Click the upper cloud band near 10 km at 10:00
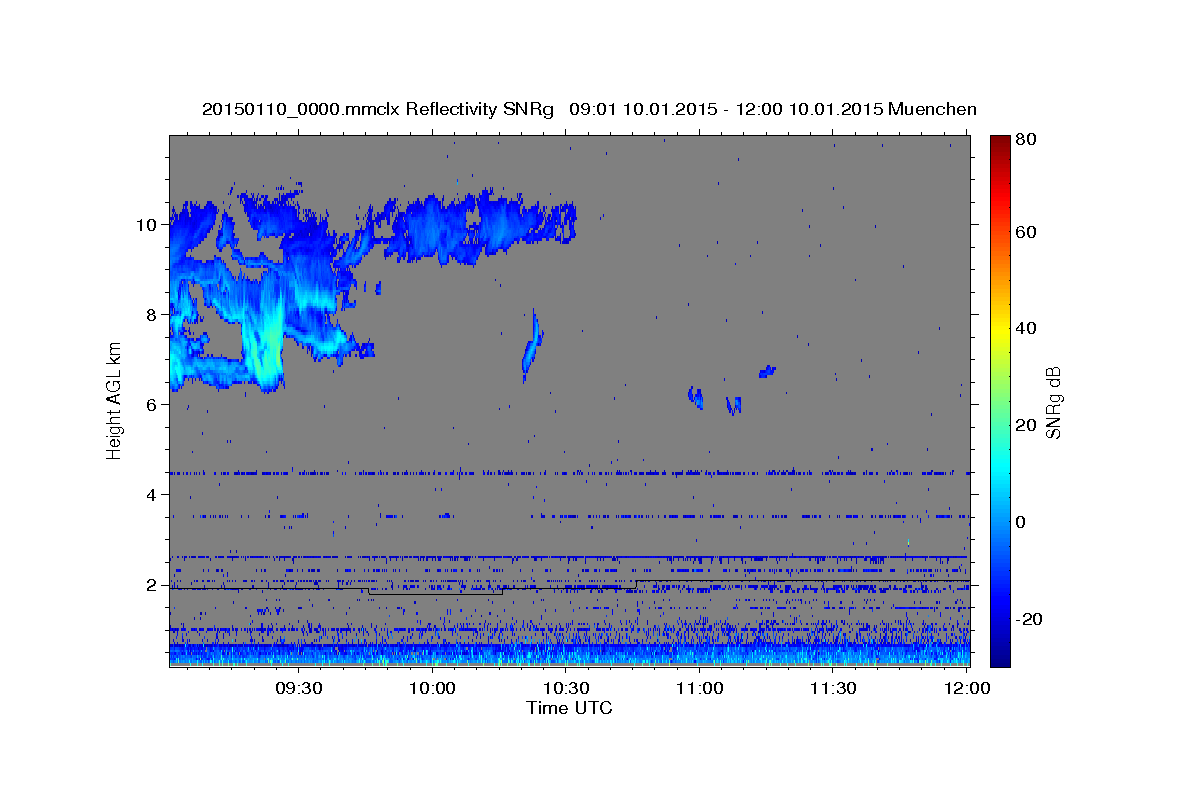The image size is (1200, 800). click(432, 230)
